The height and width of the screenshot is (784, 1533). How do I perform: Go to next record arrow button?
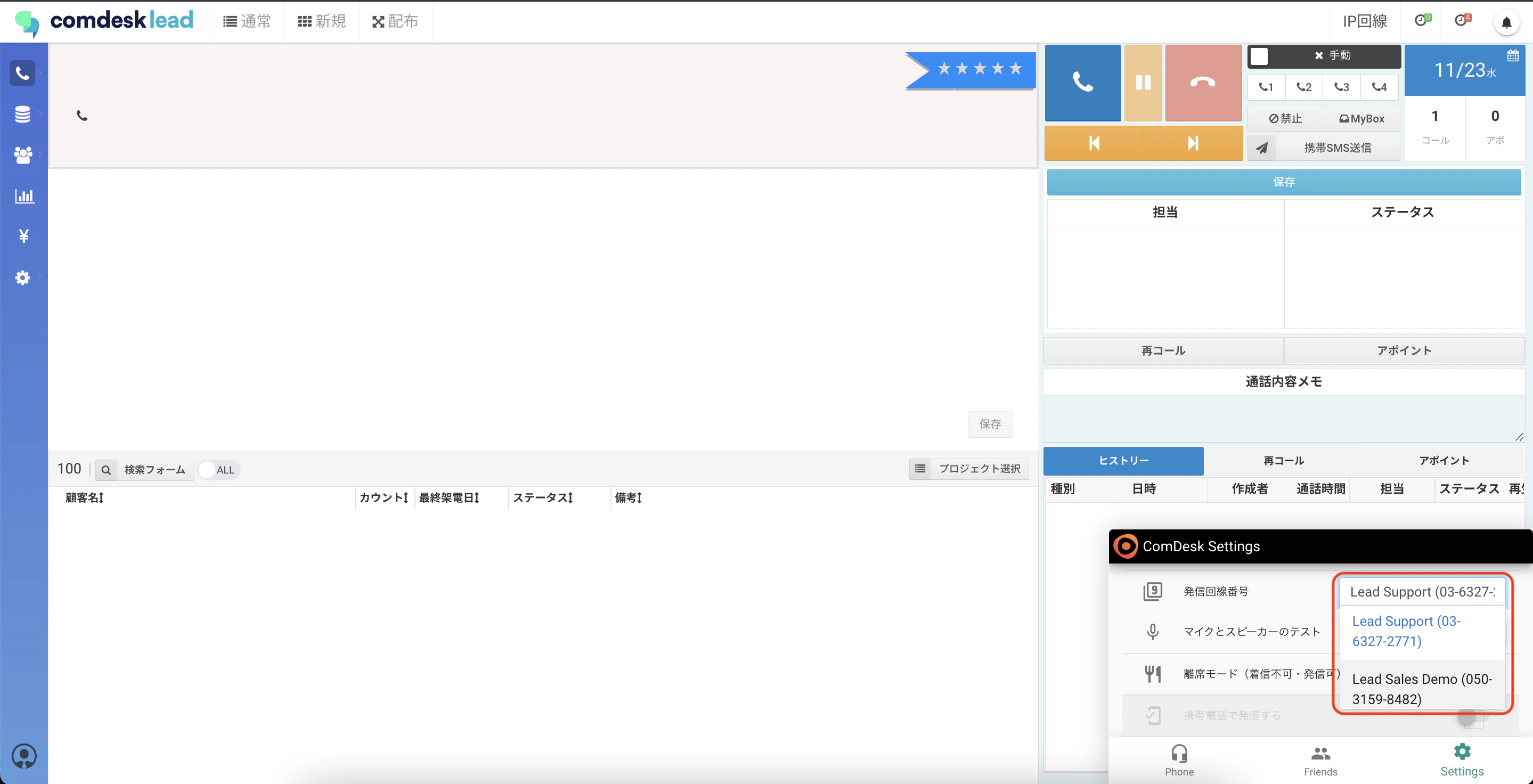[1193, 143]
